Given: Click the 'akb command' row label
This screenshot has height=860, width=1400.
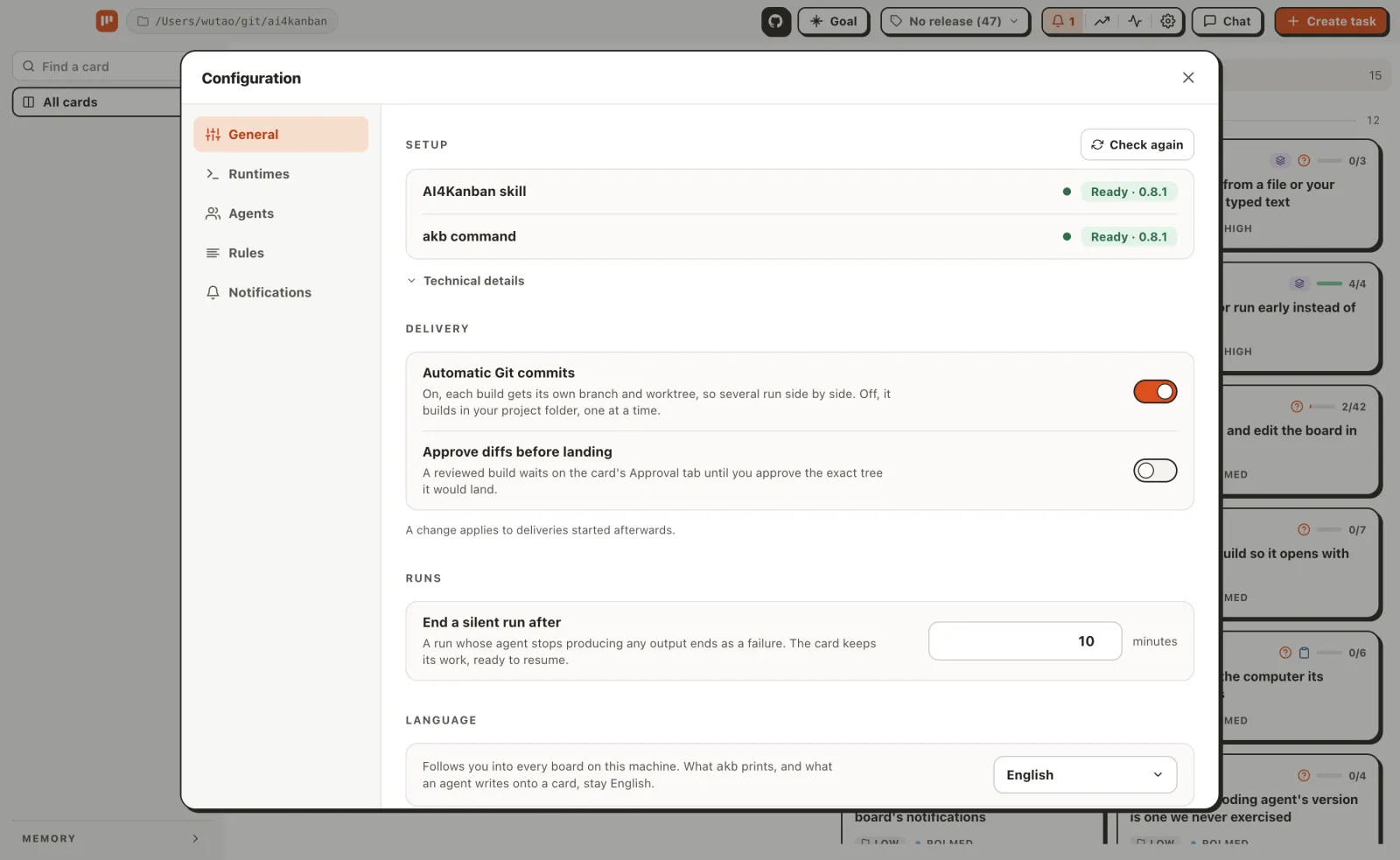Looking at the screenshot, I should tap(469, 236).
